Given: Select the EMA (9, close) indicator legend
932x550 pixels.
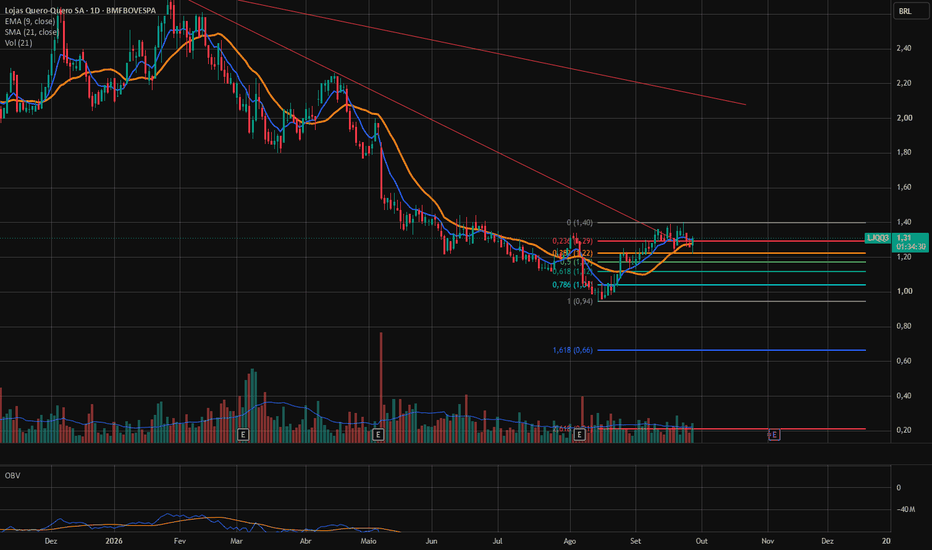Looking at the screenshot, I should coord(30,21).
